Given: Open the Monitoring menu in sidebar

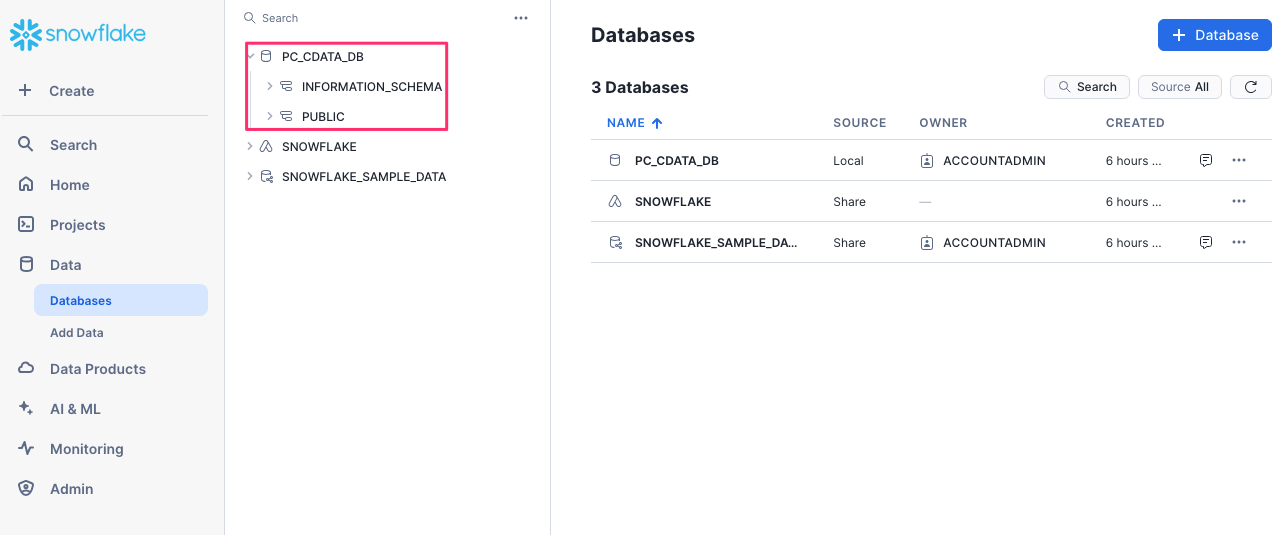Looking at the screenshot, I should coord(86,449).
